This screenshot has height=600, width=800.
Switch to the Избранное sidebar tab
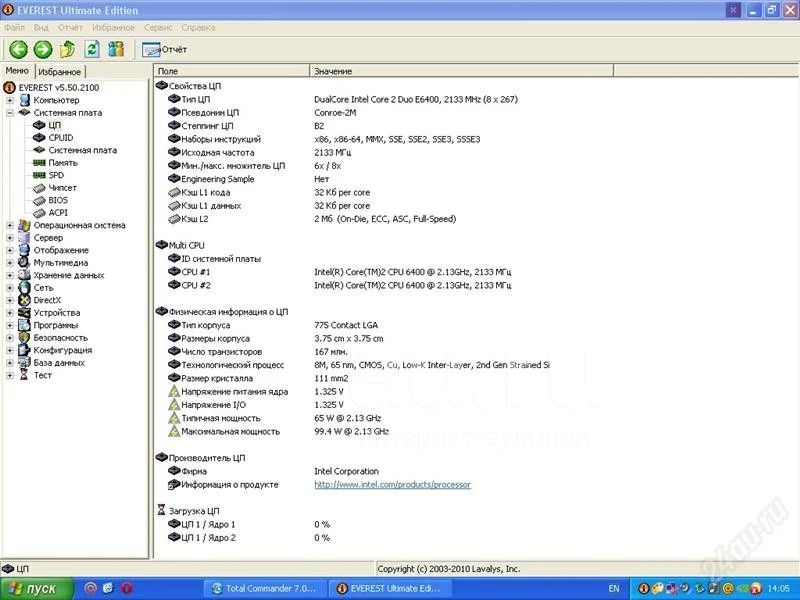60,72
